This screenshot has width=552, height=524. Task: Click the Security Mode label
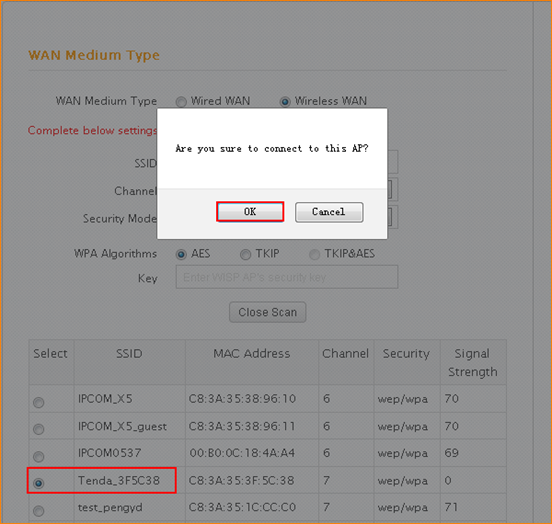pos(120,219)
